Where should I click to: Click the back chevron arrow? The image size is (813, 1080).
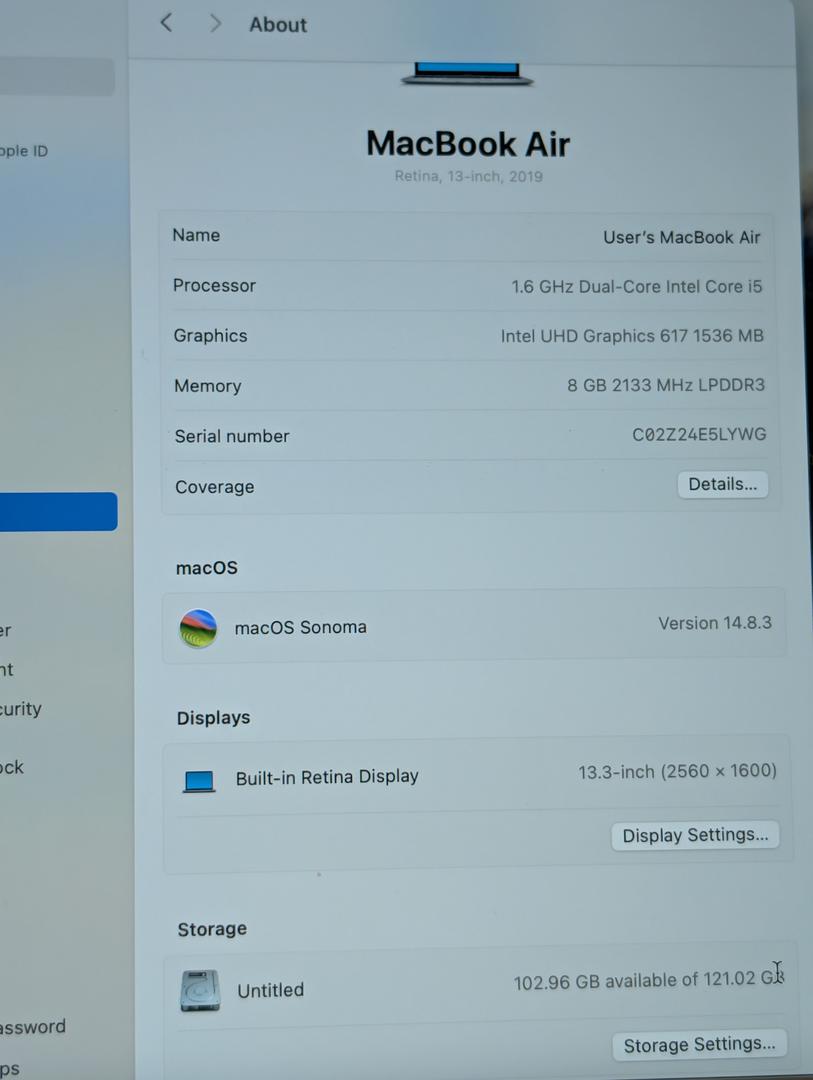pyautogui.click(x=166, y=23)
